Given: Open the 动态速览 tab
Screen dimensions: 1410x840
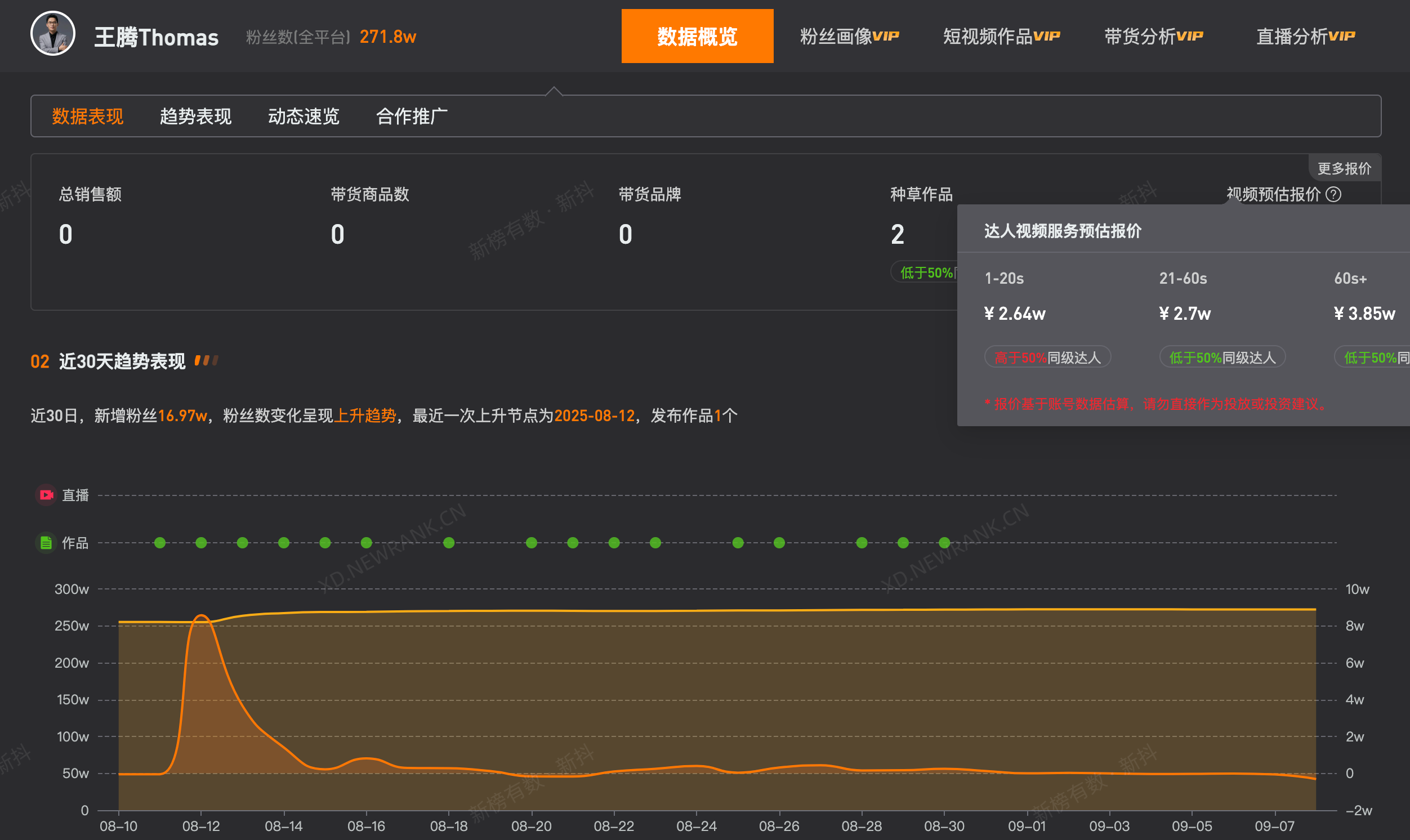Looking at the screenshot, I should [x=304, y=116].
